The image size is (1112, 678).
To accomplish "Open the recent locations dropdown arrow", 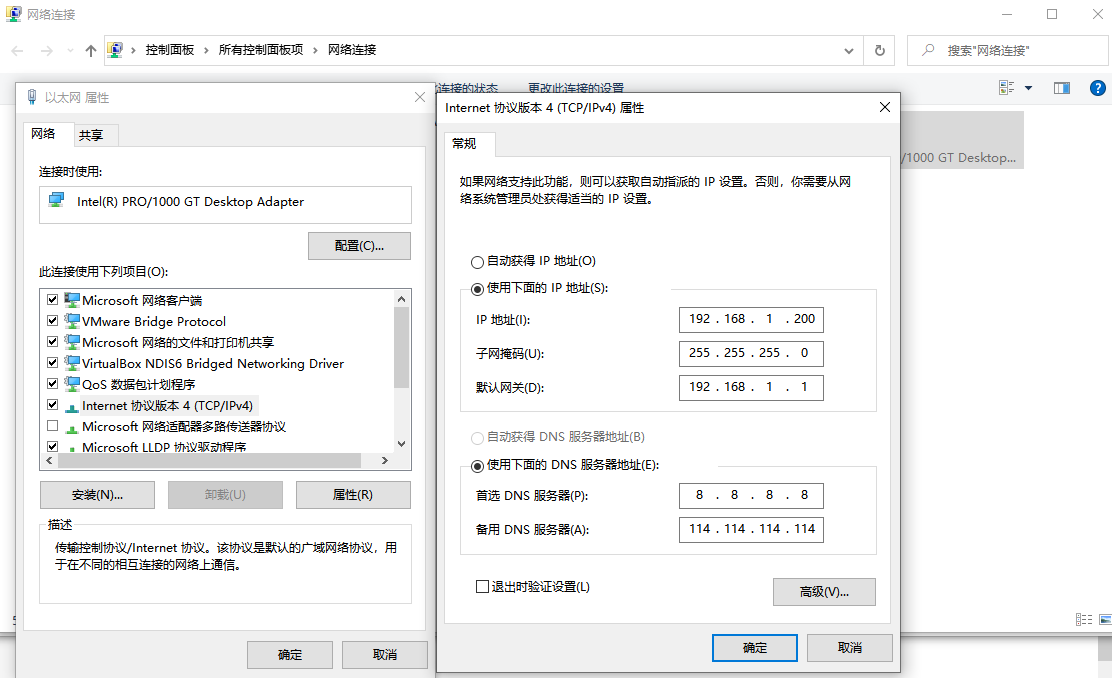I will coord(70,50).
